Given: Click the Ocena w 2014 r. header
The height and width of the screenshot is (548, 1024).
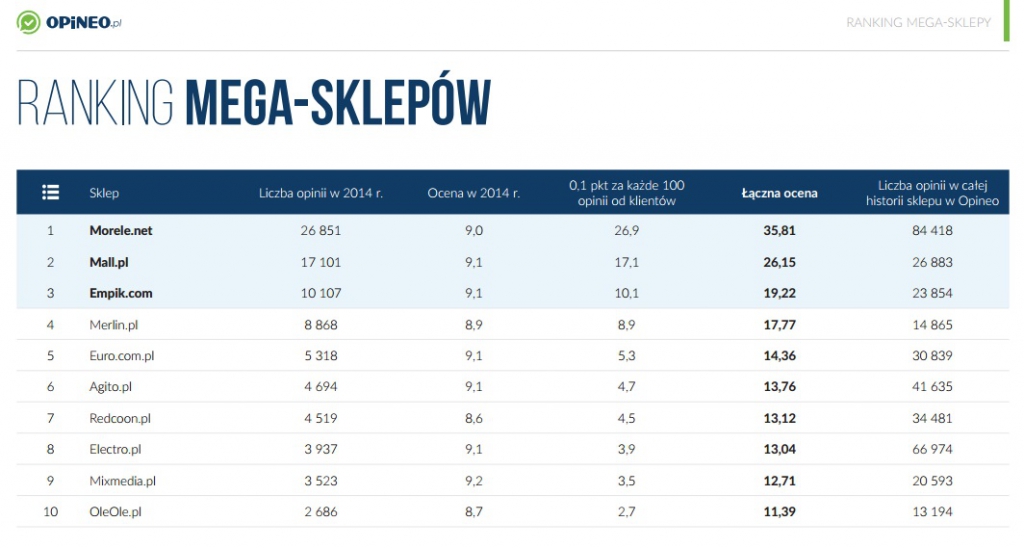Looking at the screenshot, I should (x=473, y=193).
